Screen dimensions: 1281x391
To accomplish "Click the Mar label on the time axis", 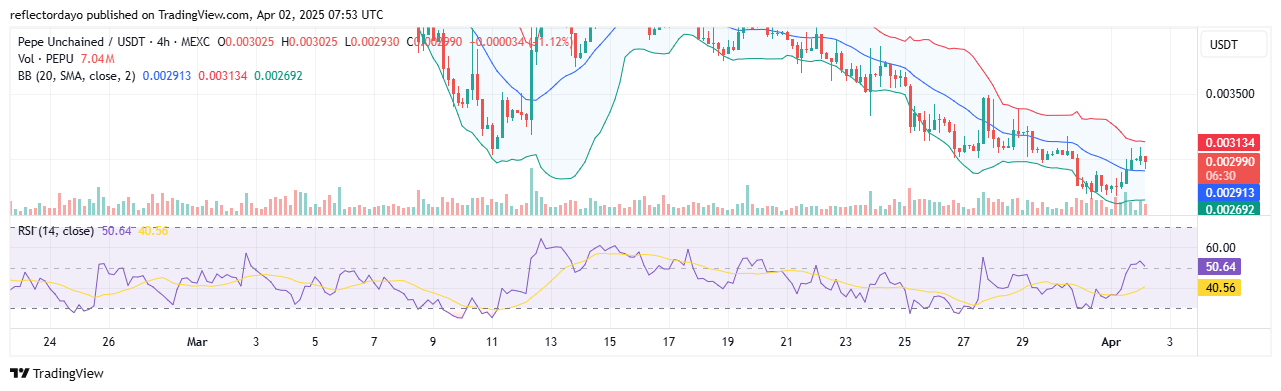I will pyautogui.click(x=198, y=342).
